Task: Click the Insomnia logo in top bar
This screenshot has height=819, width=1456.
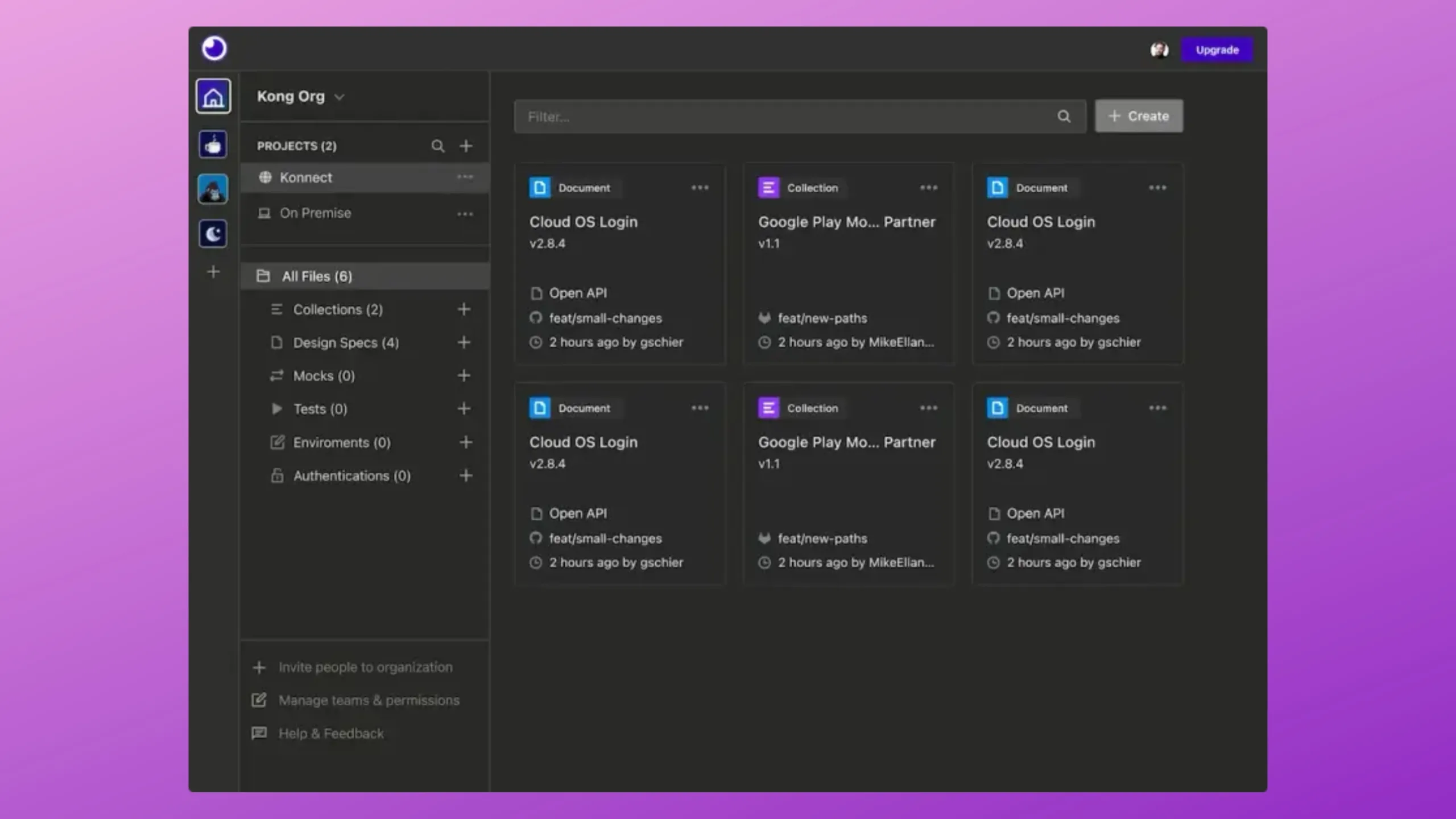Action: [x=214, y=48]
